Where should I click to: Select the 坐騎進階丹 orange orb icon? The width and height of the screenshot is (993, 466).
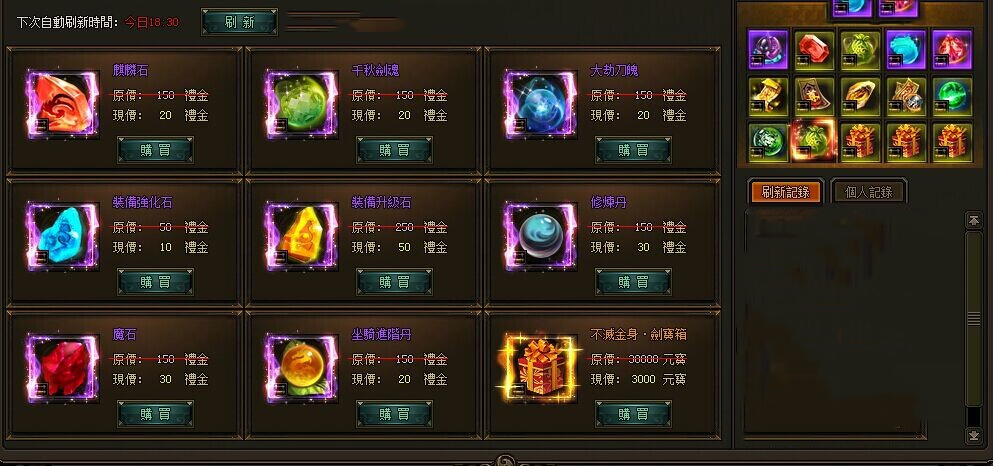301,368
